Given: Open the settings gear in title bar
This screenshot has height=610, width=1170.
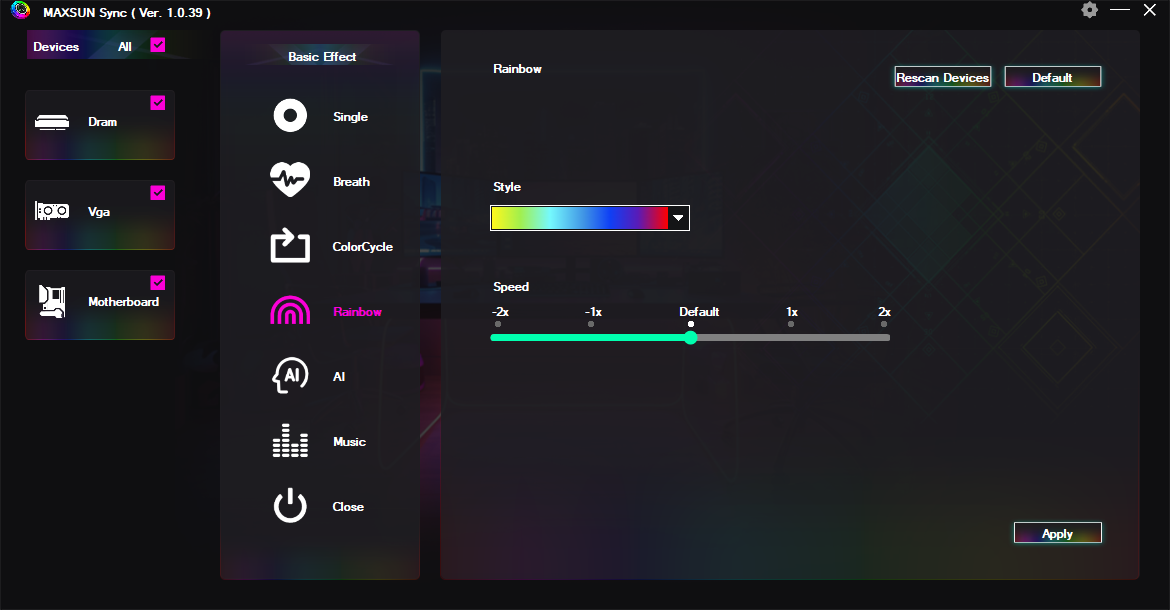Looking at the screenshot, I should click(1089, 10).
